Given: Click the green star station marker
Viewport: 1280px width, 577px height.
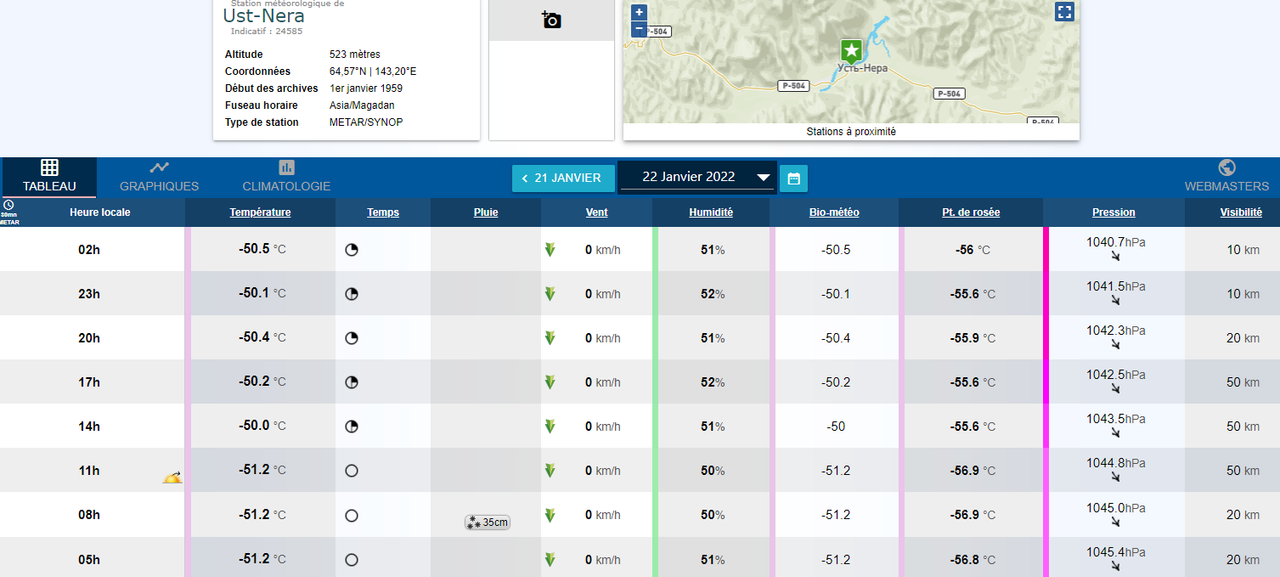Looking at the screenshot, I should (x=851, y=51).
